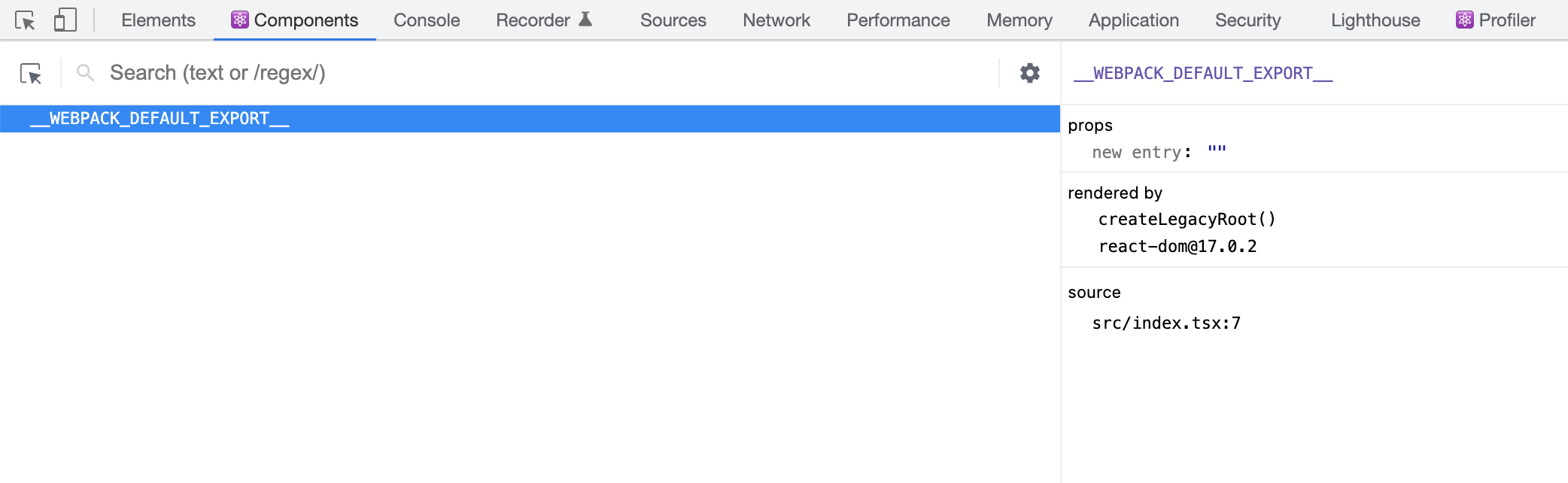Toggle the device toolbar icon
Viewport: 1568px width, 483px height.
66,20
